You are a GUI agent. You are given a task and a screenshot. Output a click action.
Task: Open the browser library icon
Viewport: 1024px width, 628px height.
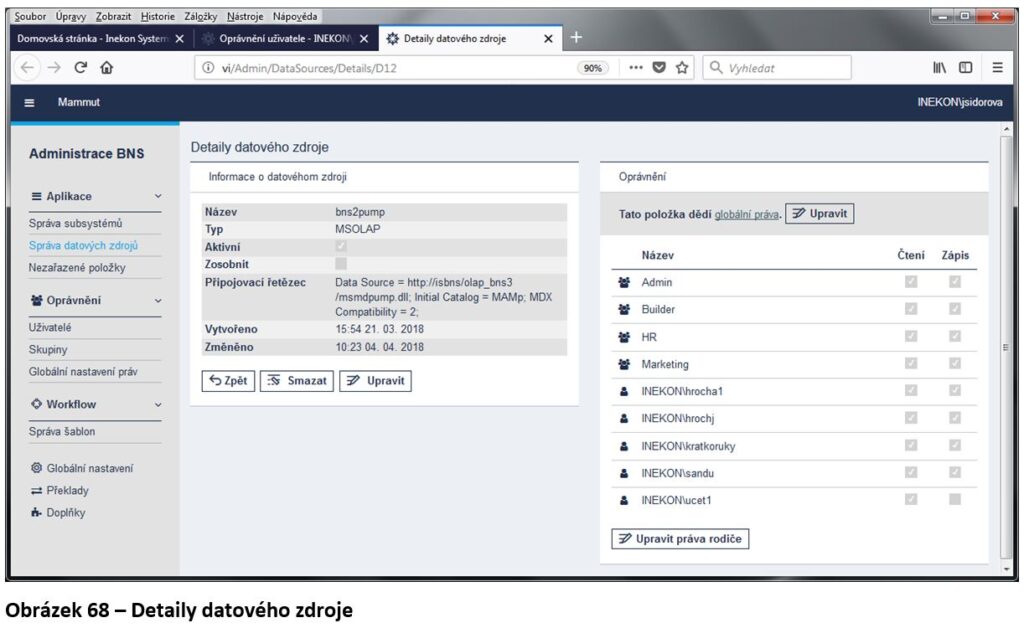[939, 67]
